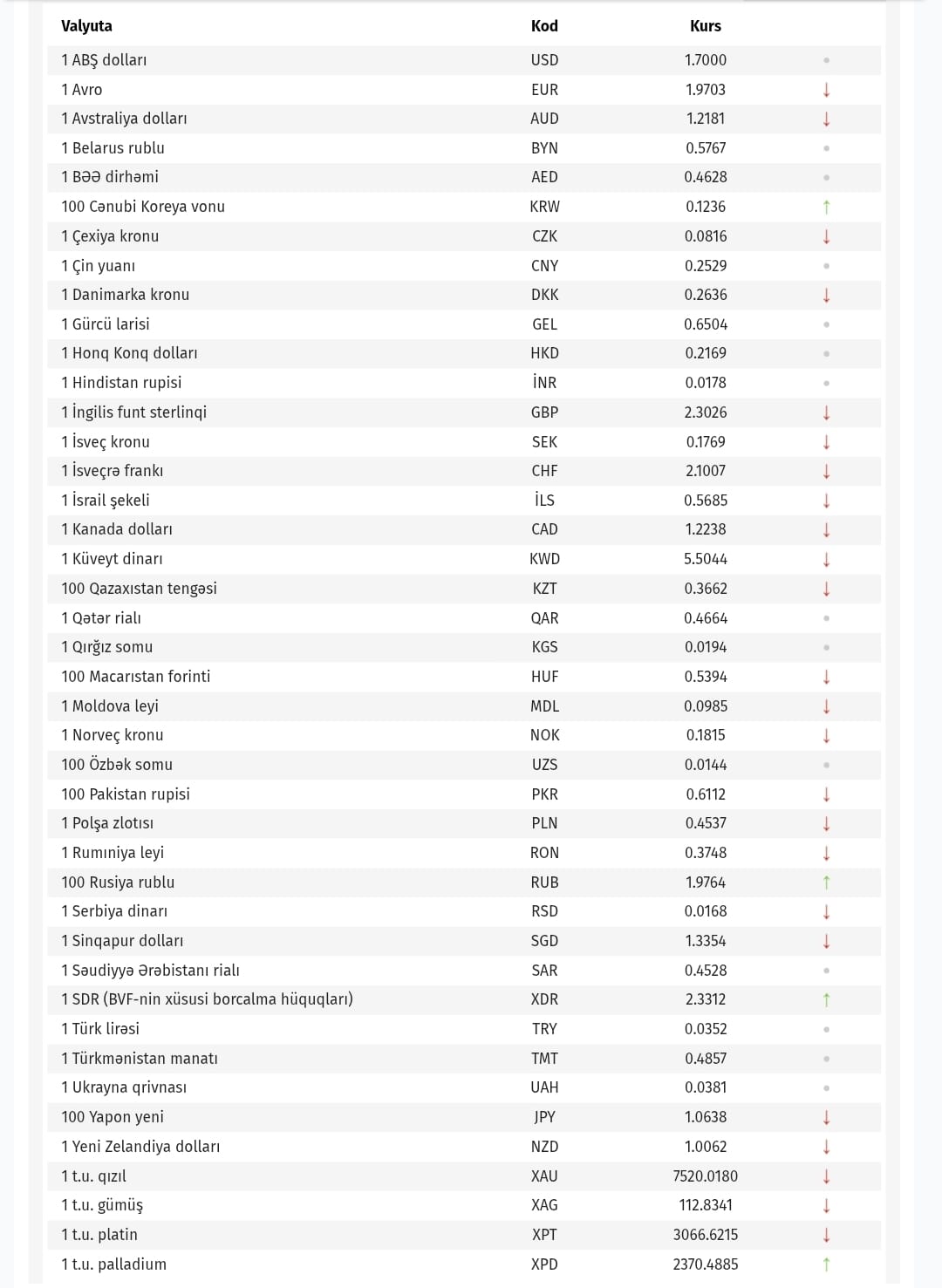Viewport: 942px width, 1288px height.
Task: Click the red down arrow for XAU
Action: [x=826, y=1176]
